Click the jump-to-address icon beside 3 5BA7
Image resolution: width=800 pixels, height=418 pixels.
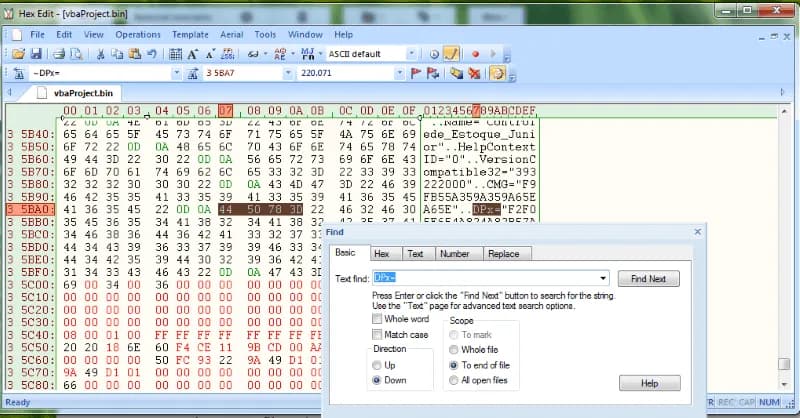pos(193,73)
